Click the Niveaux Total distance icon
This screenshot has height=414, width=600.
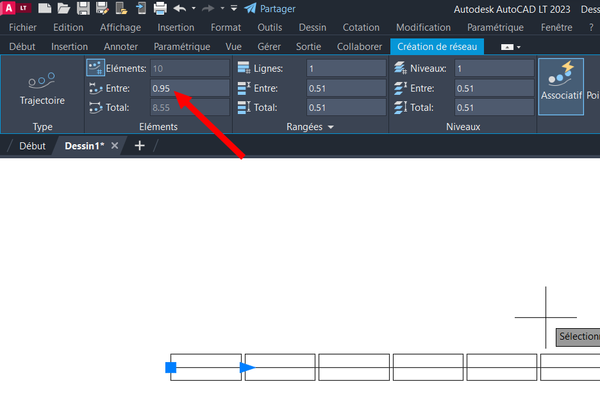tap(400, 108)
